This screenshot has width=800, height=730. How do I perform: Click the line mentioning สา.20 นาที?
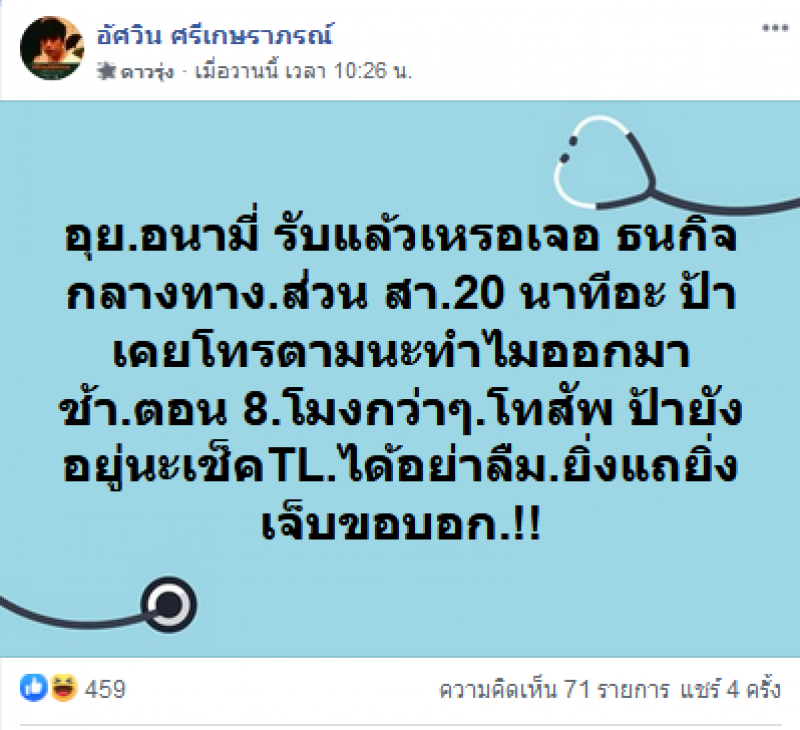coord(401,294)
